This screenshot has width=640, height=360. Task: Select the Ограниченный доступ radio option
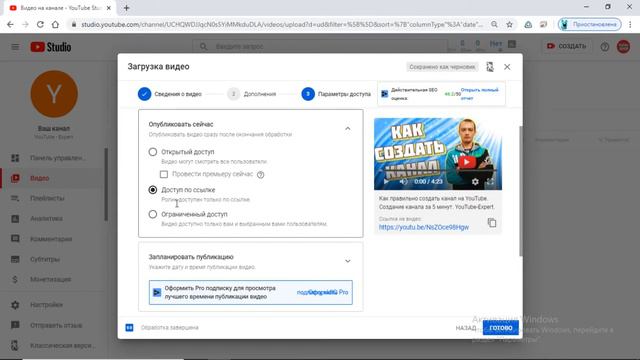[153, 214]
